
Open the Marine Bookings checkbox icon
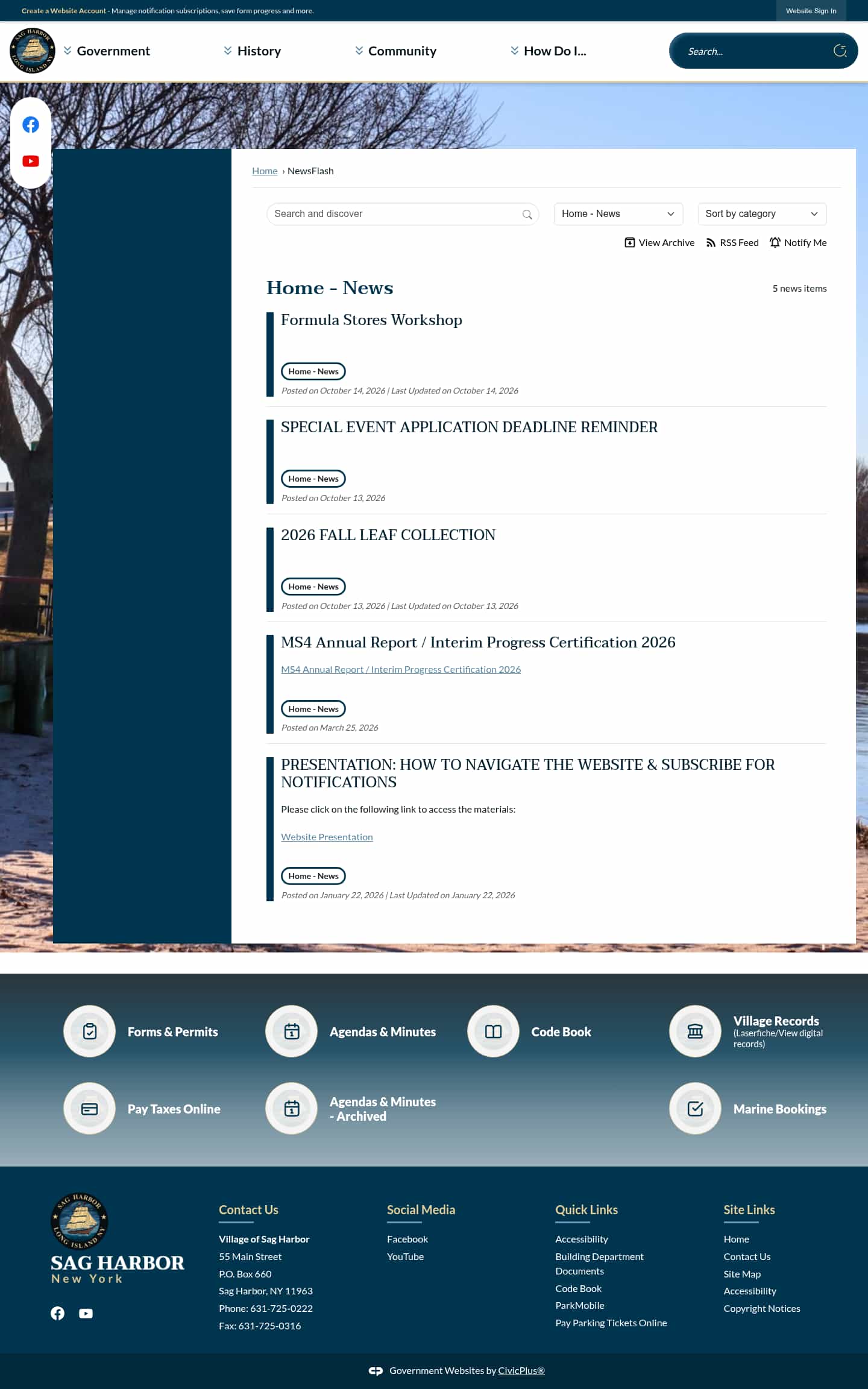pos(695,1108)
